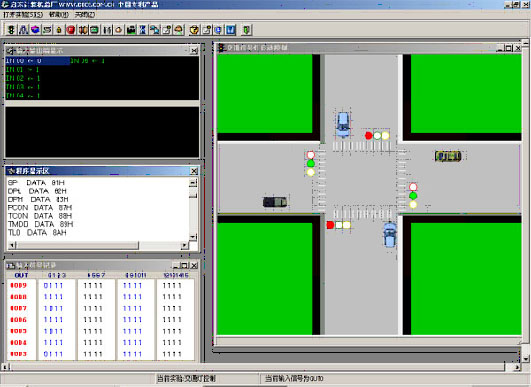Open the 关闭(Z) menu

pyautogui.click(x=85, y=15)
